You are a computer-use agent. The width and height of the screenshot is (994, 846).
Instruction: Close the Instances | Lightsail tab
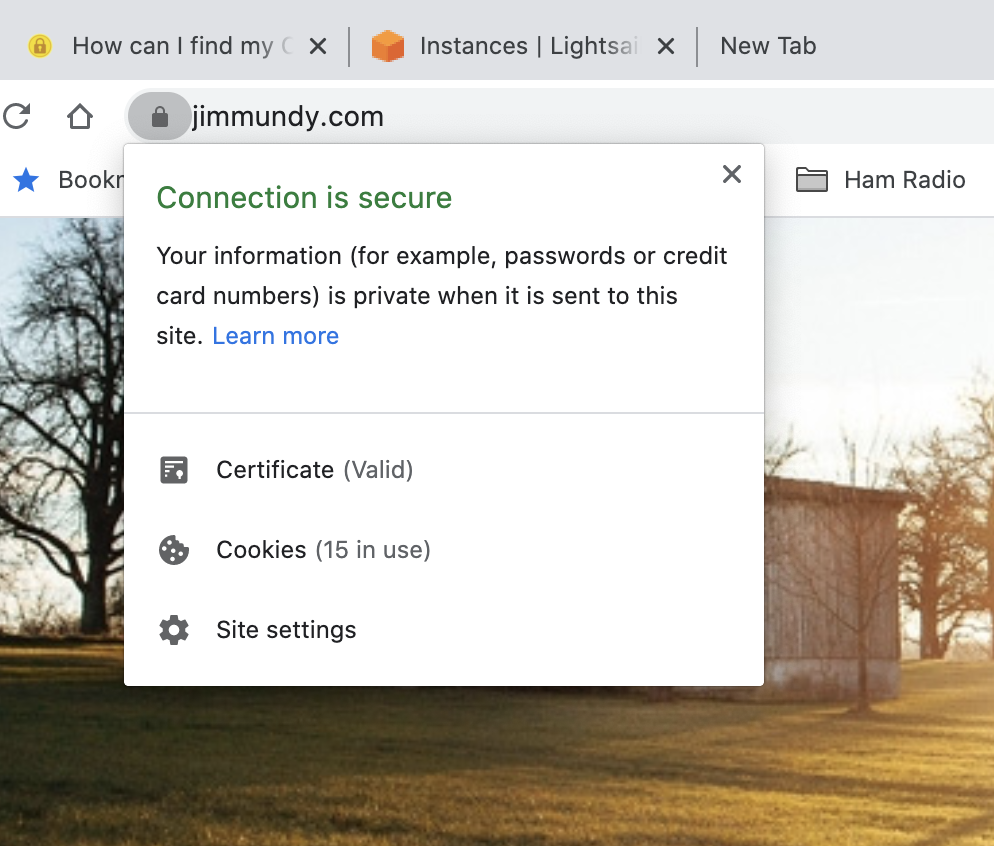pyautogui.click(x=666, y=46)
